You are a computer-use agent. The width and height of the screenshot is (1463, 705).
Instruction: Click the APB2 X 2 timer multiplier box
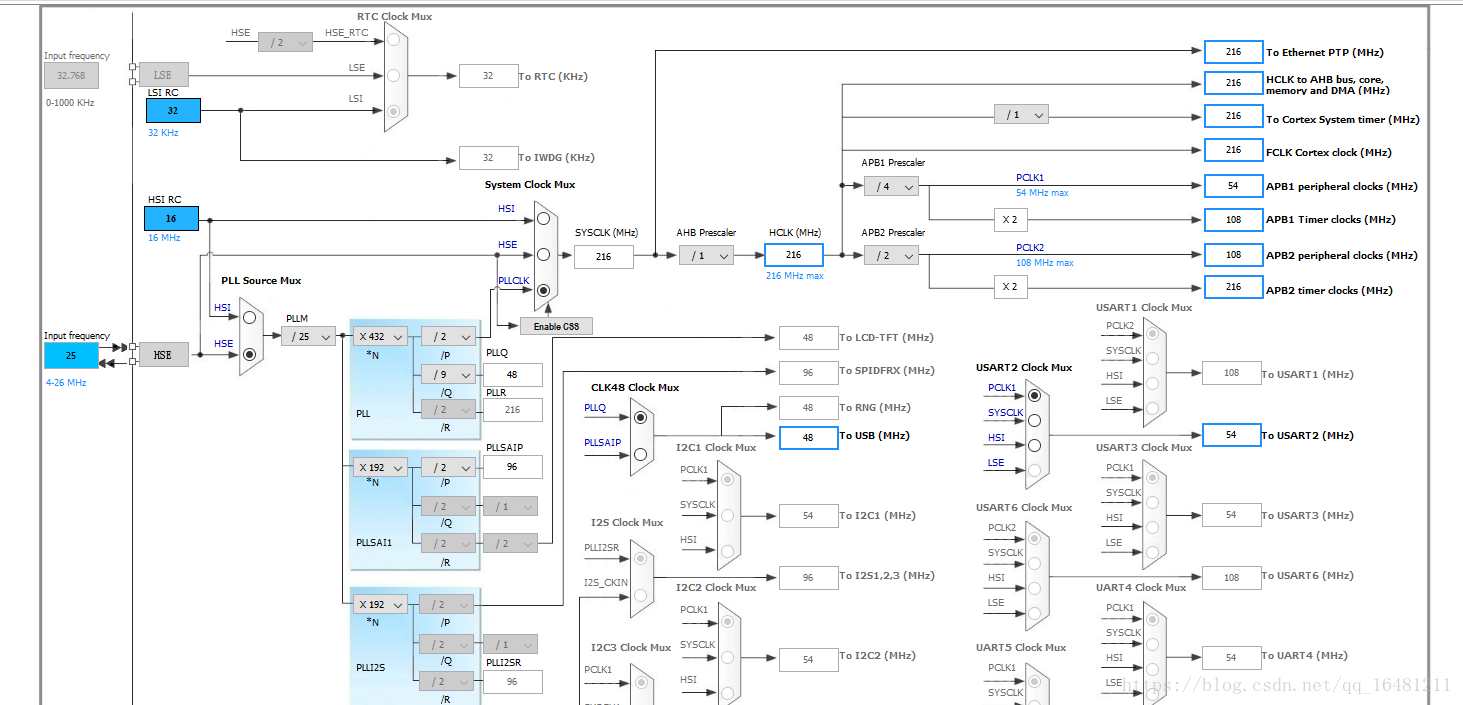[1010, 287]
